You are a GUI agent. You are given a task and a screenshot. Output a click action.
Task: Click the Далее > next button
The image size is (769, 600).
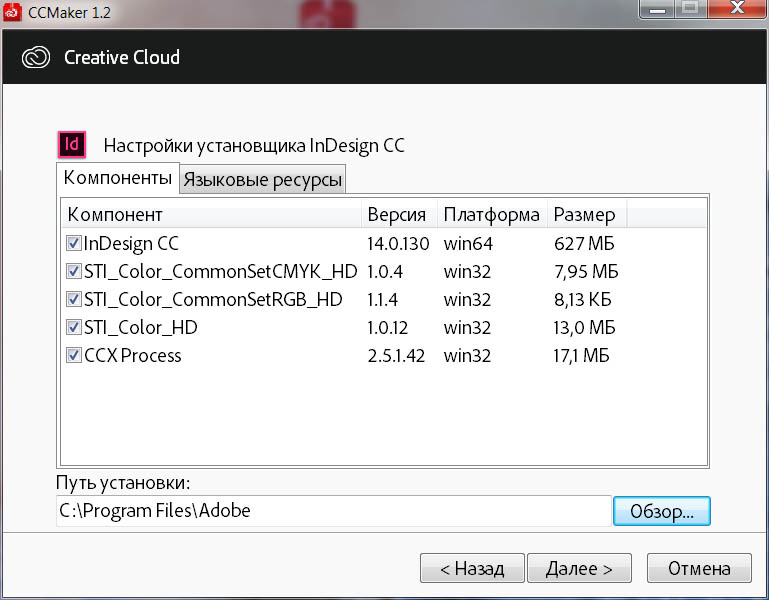[x=579, y=568]
